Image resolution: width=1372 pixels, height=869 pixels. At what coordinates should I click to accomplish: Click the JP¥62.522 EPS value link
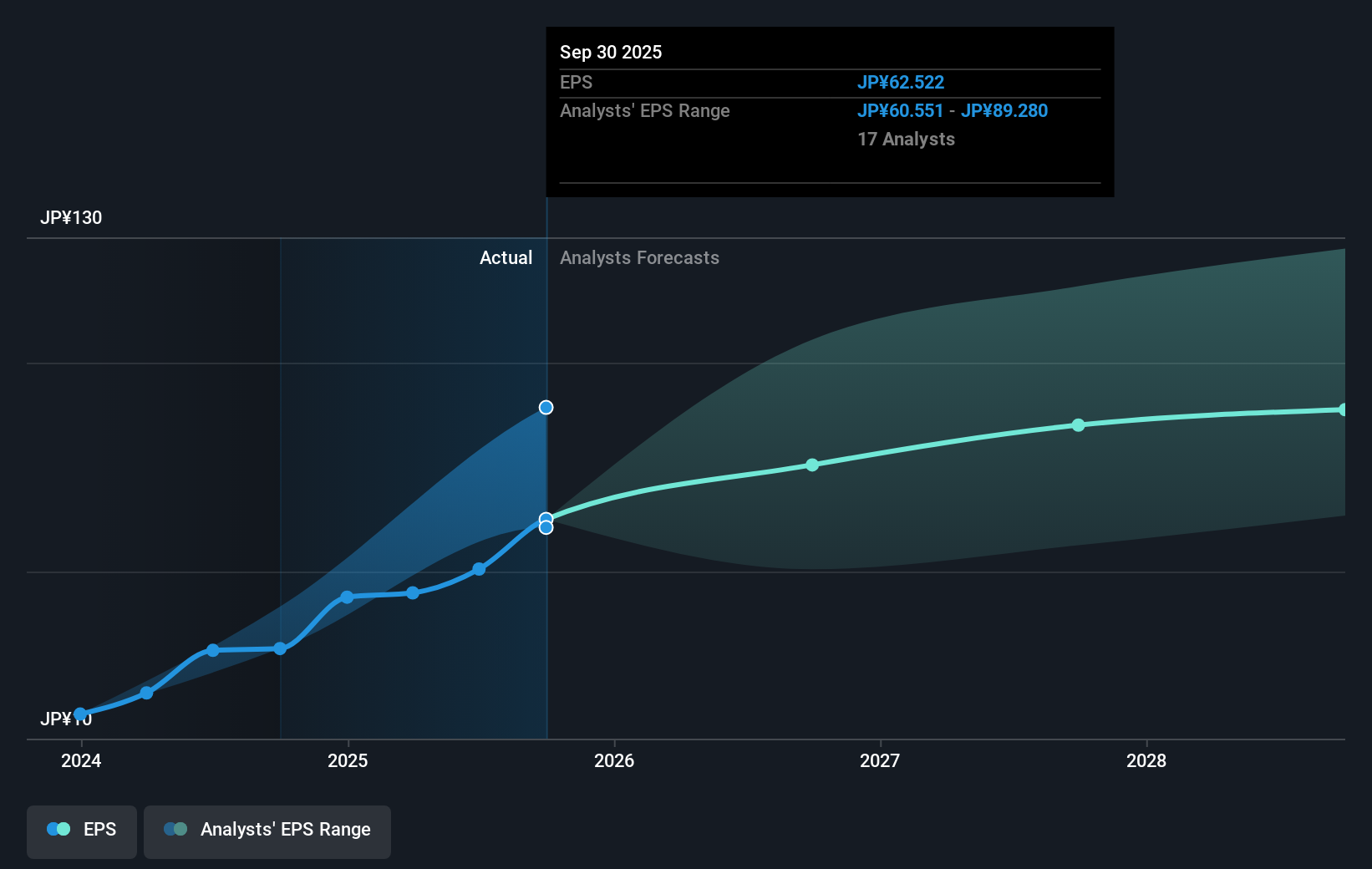pyautogui.click(x=901, y=82)
